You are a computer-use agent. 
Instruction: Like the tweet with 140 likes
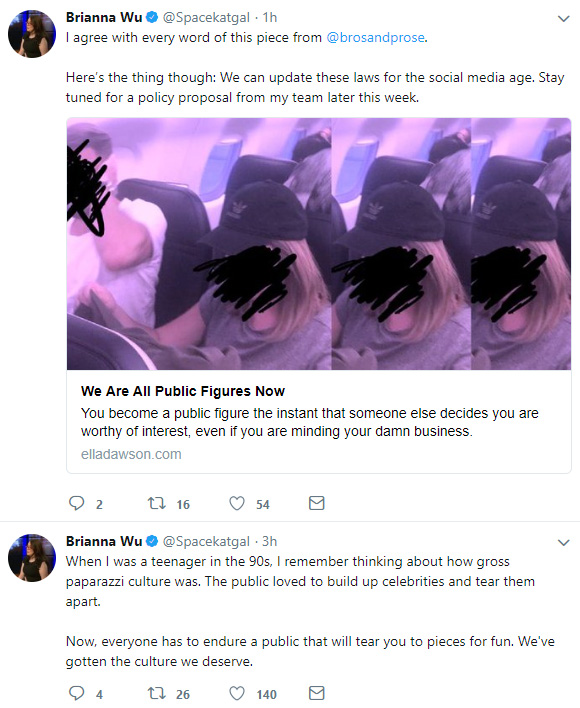[237, 693]
